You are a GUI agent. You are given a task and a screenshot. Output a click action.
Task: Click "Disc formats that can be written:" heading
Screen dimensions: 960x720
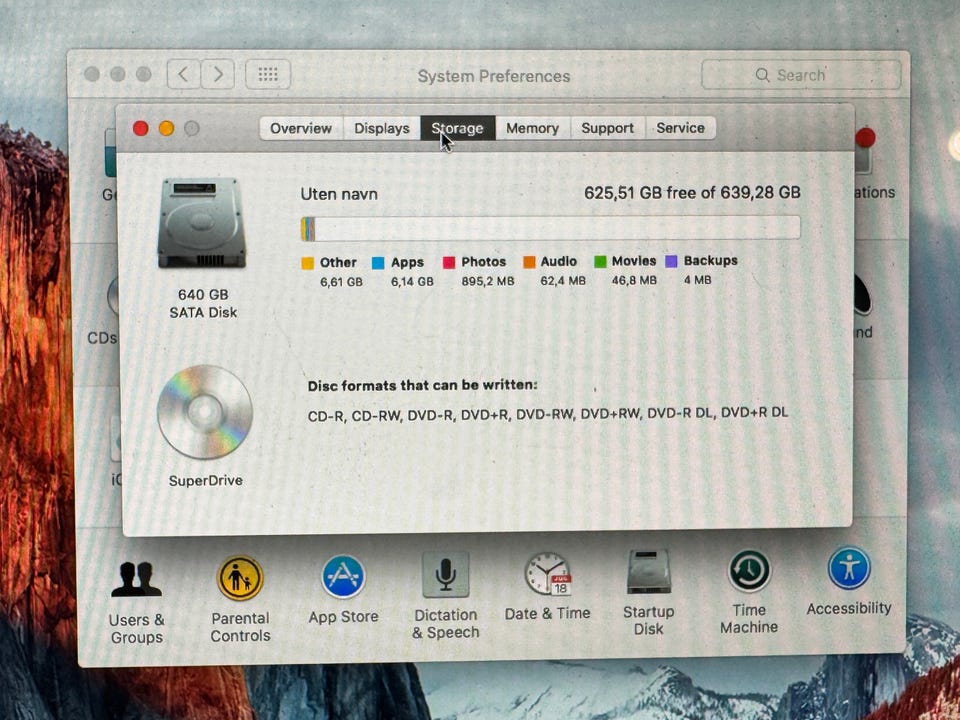pos(422,386)
